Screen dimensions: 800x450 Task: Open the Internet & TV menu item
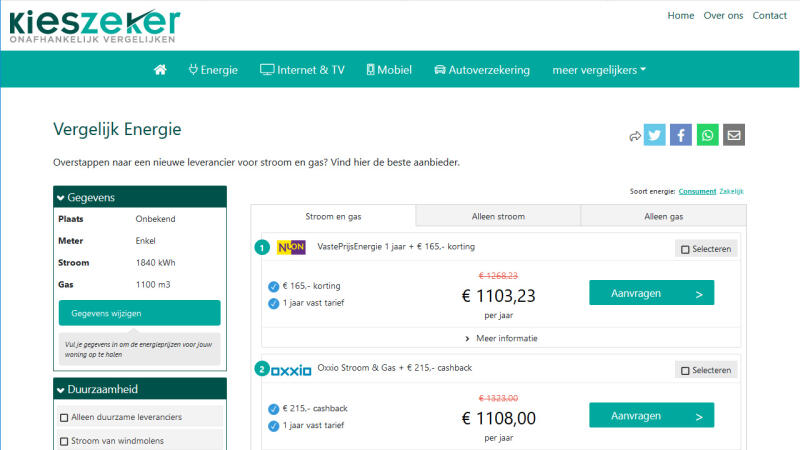[x=302, y=70]
